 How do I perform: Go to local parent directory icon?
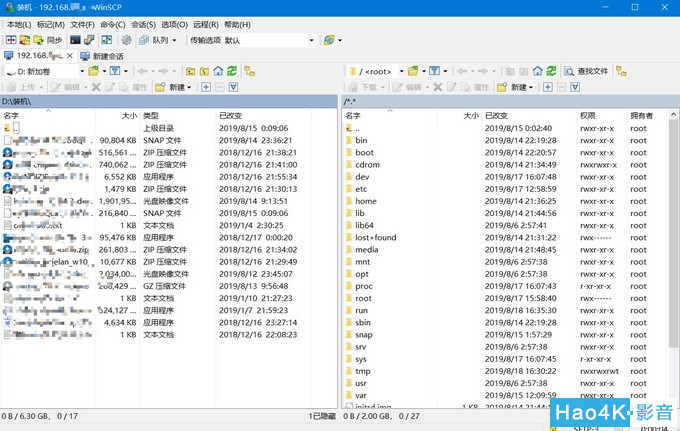(x=190, y=71)
